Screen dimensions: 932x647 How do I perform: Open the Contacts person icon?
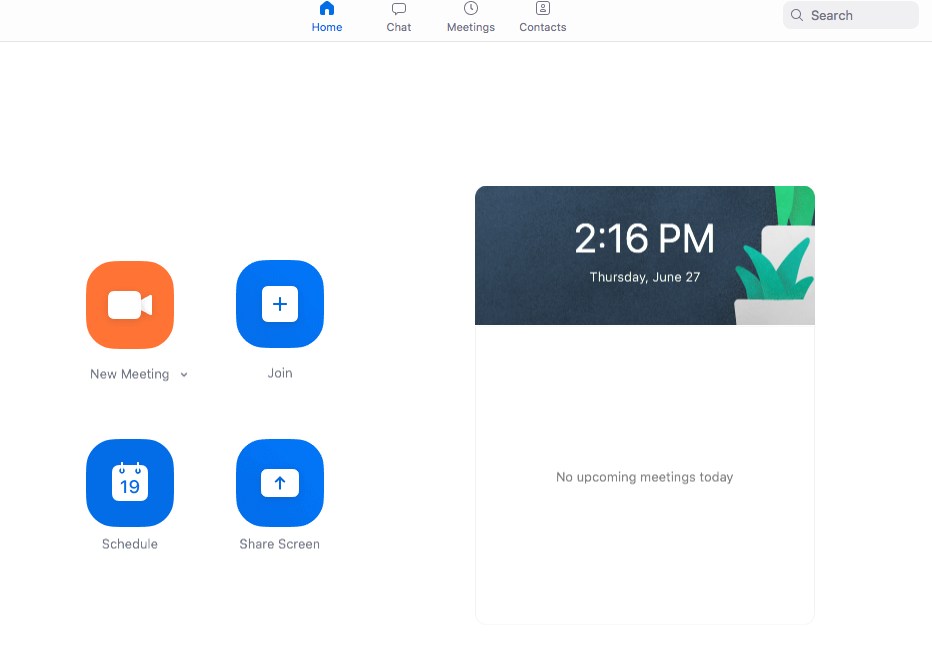pyautogui.click(x=543, y=9)
